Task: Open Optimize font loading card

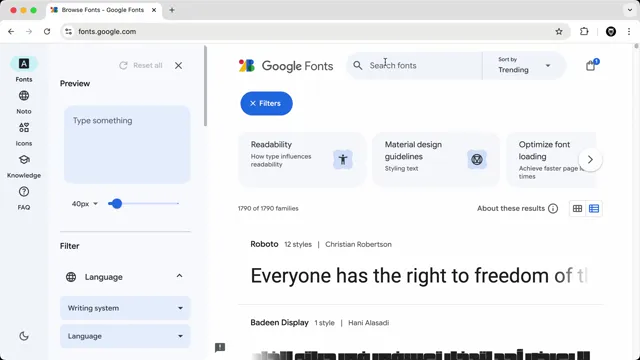Action: (x=551, y=160)
